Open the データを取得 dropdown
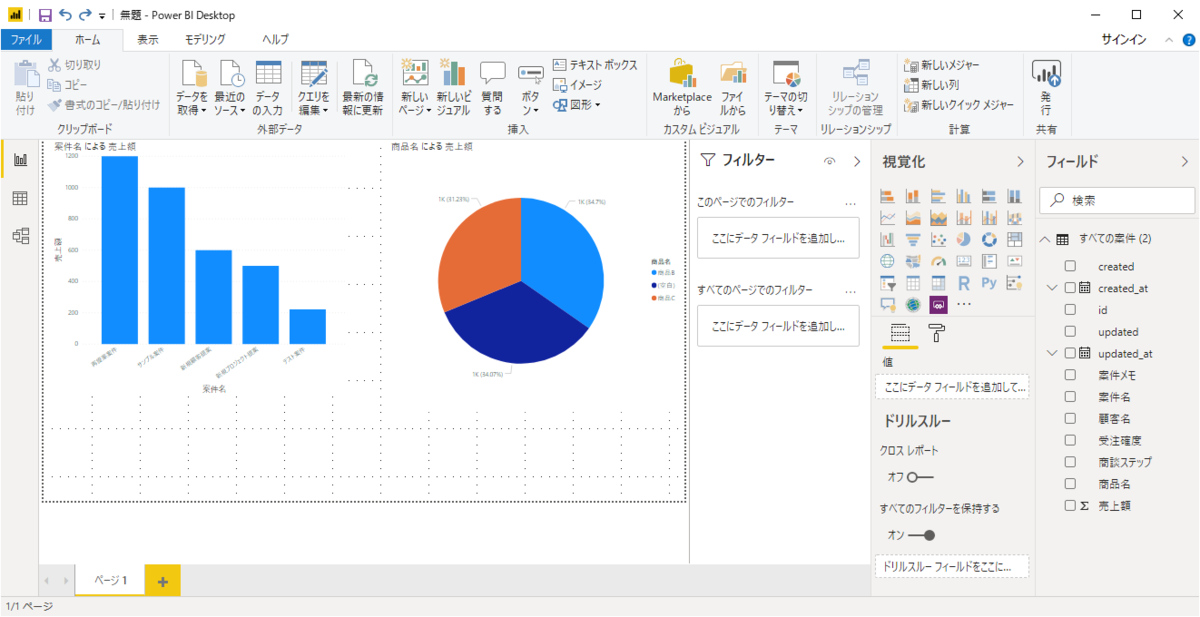Image resolution: width=1200 pixels, height=617 pixels. [192, 88]
